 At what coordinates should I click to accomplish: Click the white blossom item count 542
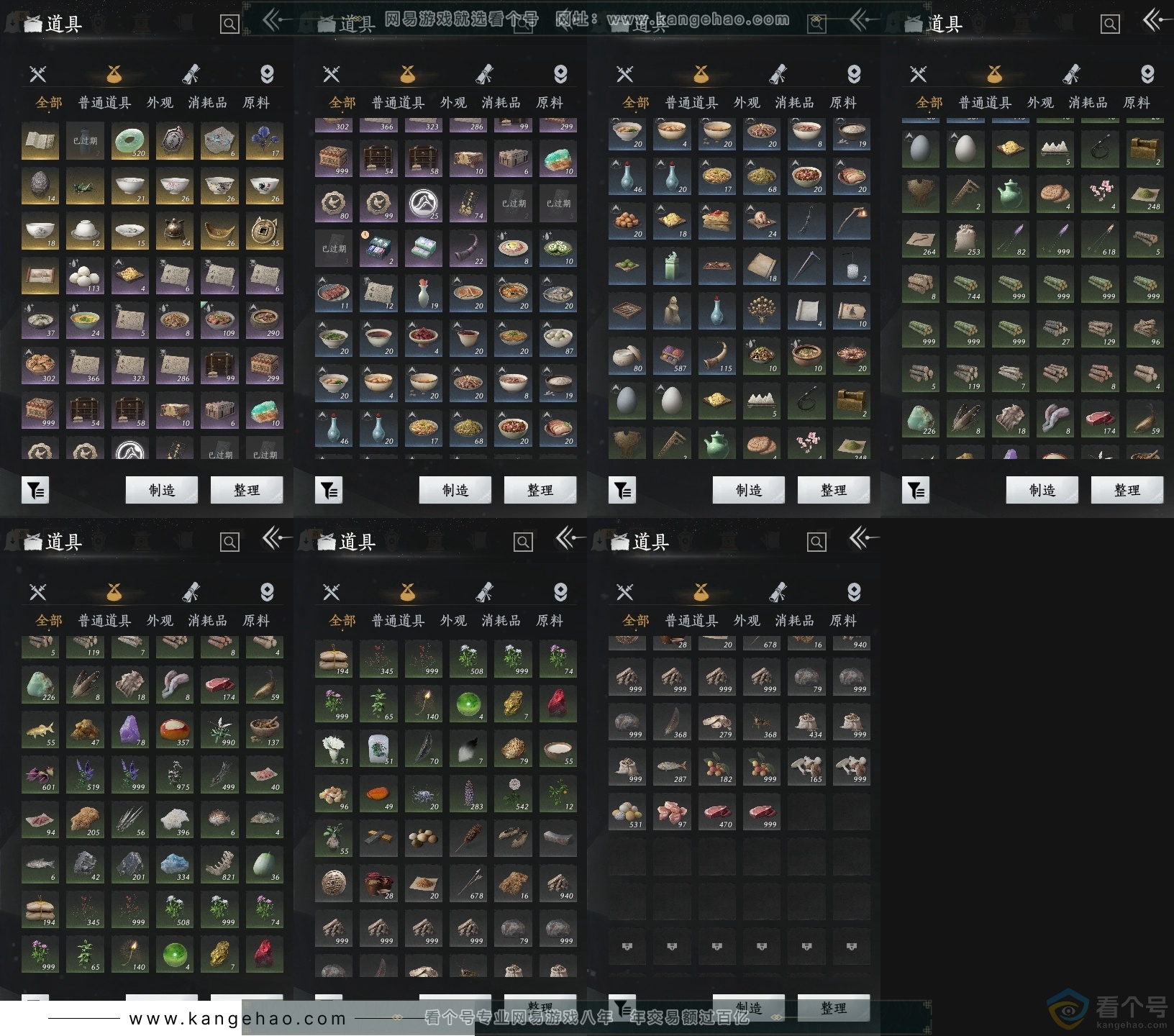[513, 794]
